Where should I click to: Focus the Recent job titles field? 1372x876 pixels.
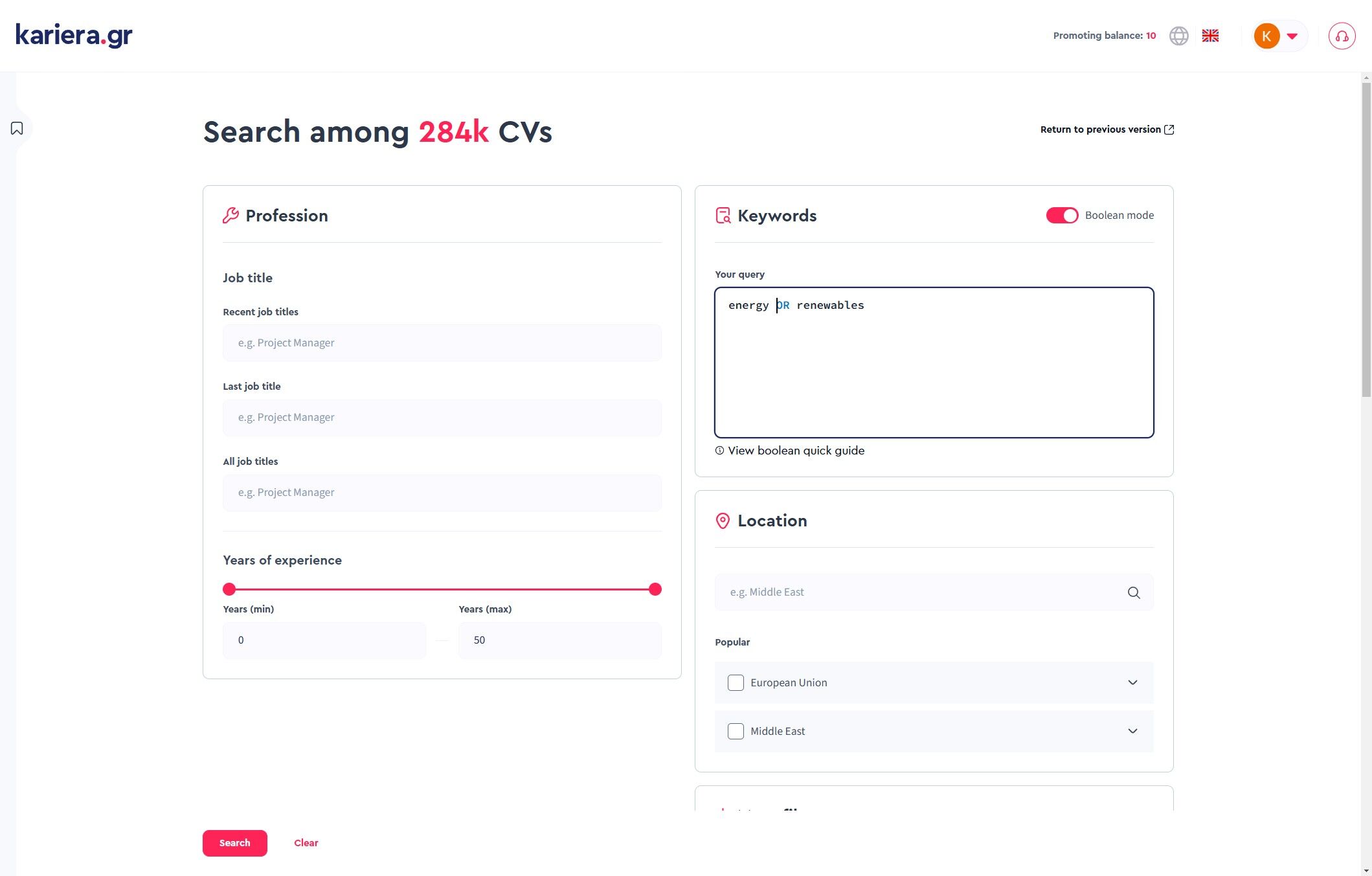pos(442,343)
